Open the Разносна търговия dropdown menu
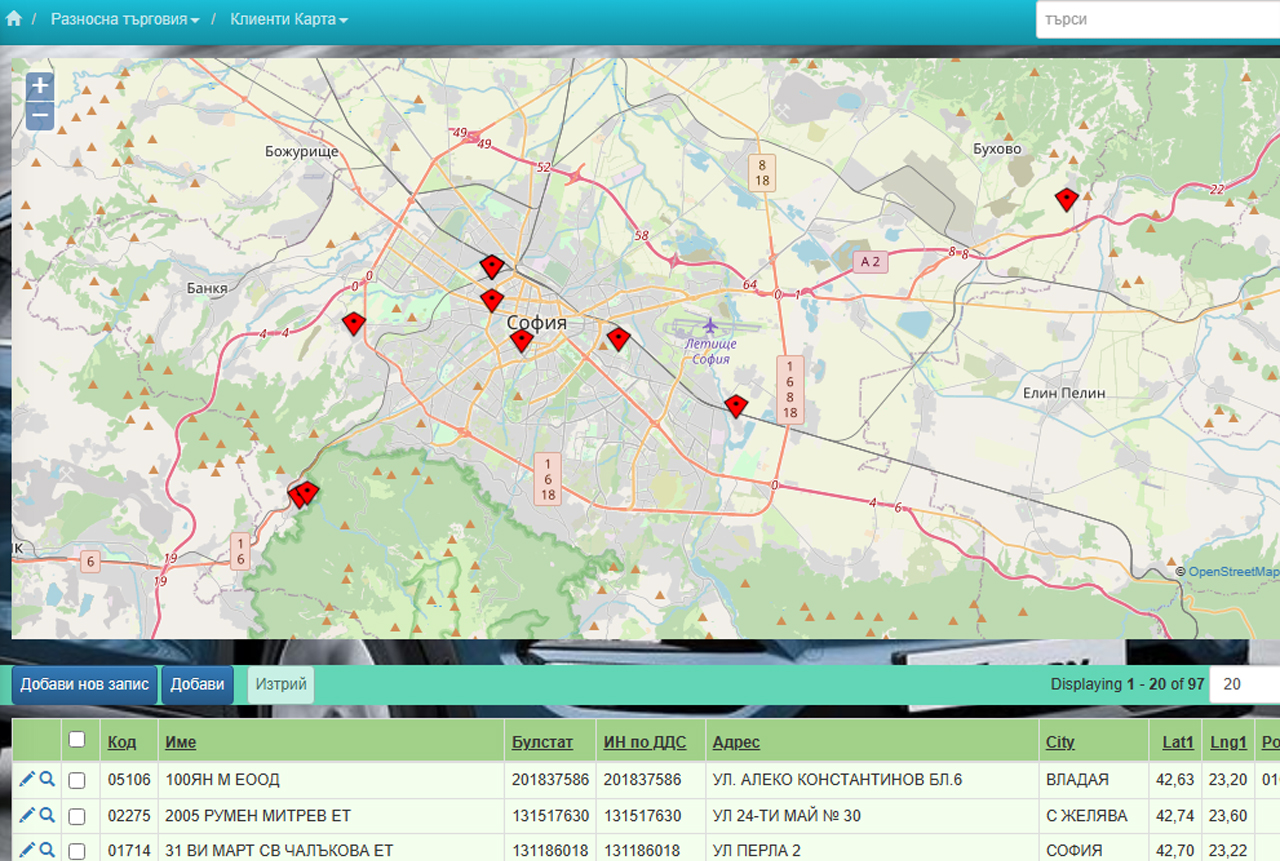The image size is (1280, 861). coord(125,19)
